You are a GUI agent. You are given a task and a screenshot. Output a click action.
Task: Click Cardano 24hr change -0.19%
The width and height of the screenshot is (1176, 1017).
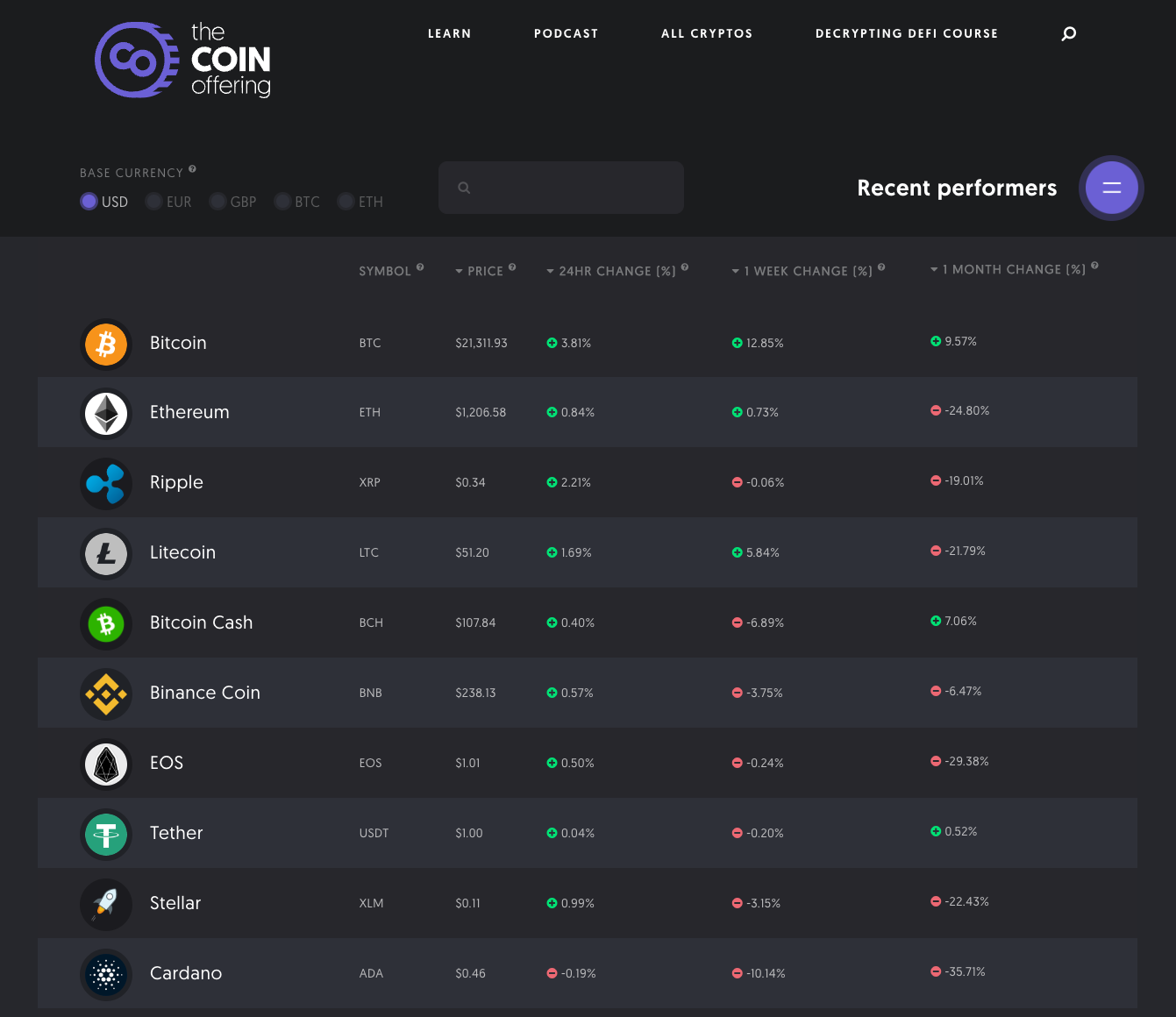[571, 973]
